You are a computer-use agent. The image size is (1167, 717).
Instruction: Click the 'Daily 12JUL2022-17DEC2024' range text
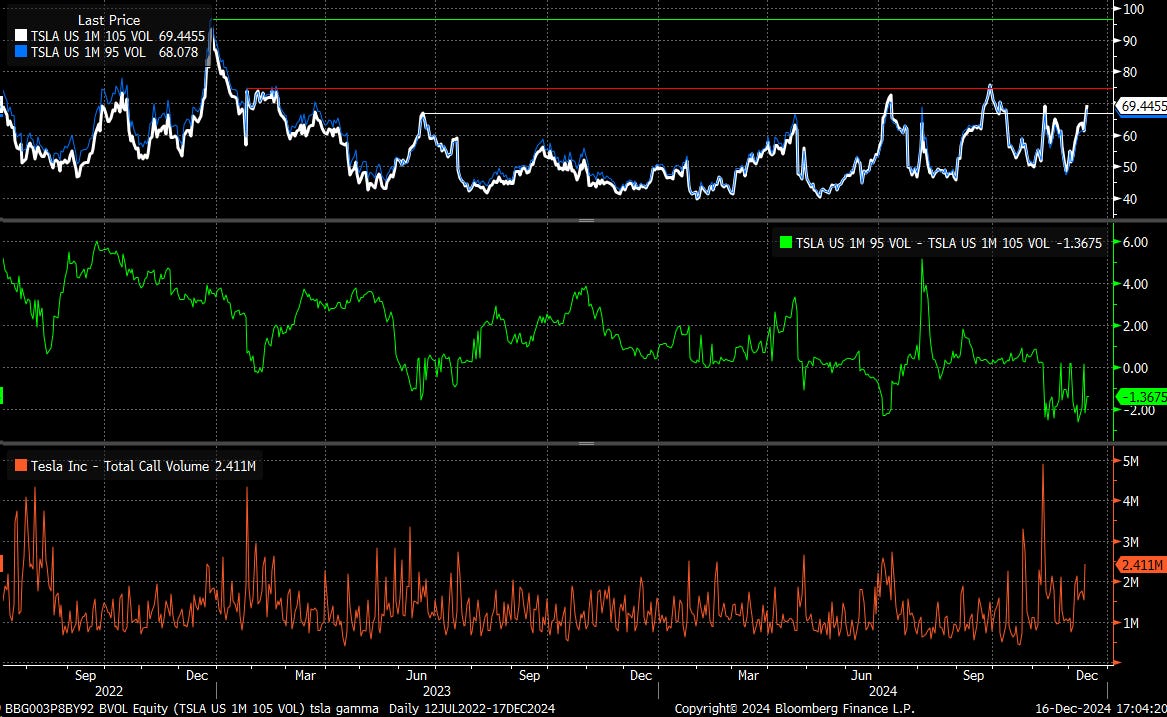(470, 709)
